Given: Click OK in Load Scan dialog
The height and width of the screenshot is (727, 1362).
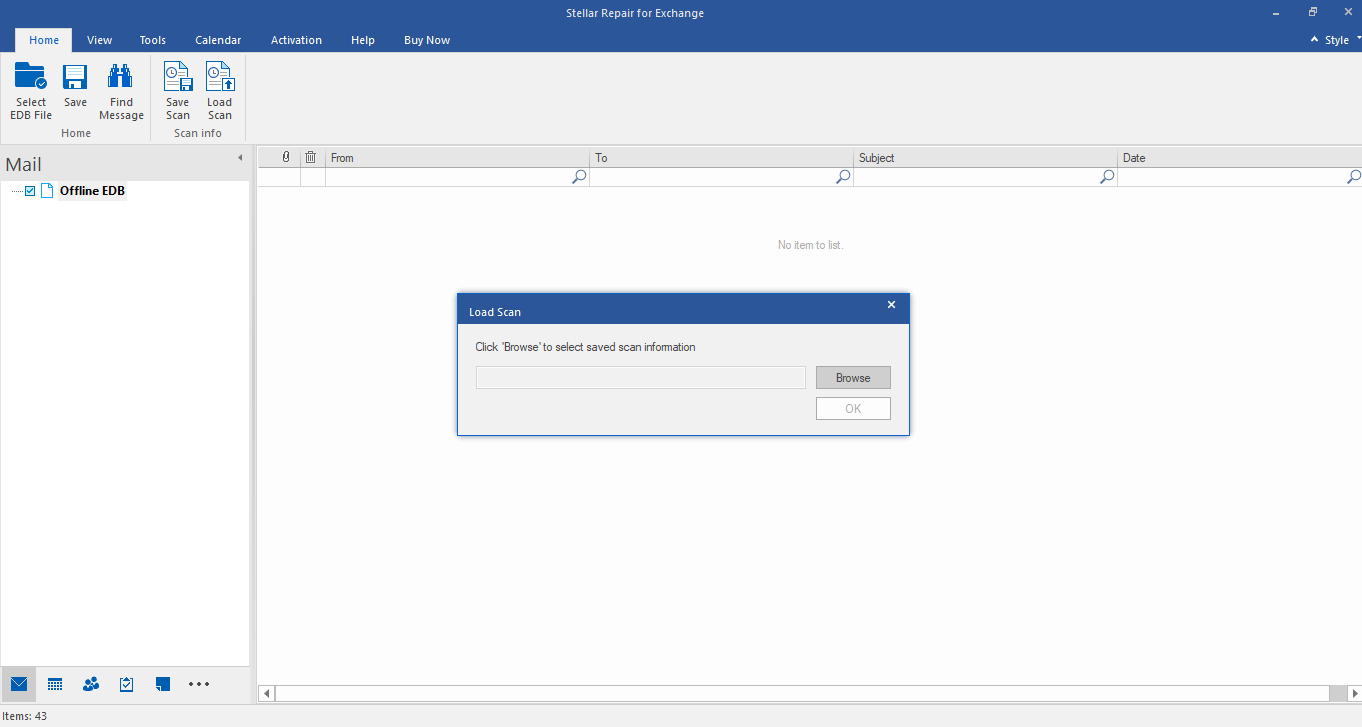Looking at the screenshot, I should tap(853, 408).
